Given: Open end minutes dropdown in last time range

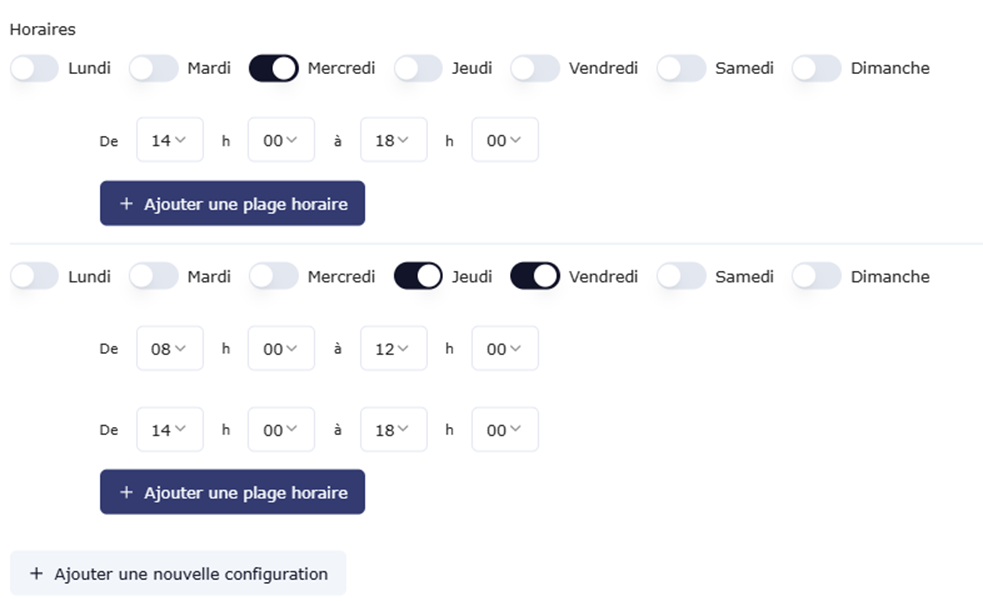Looking at the screenshot, I should pos(505,430).
